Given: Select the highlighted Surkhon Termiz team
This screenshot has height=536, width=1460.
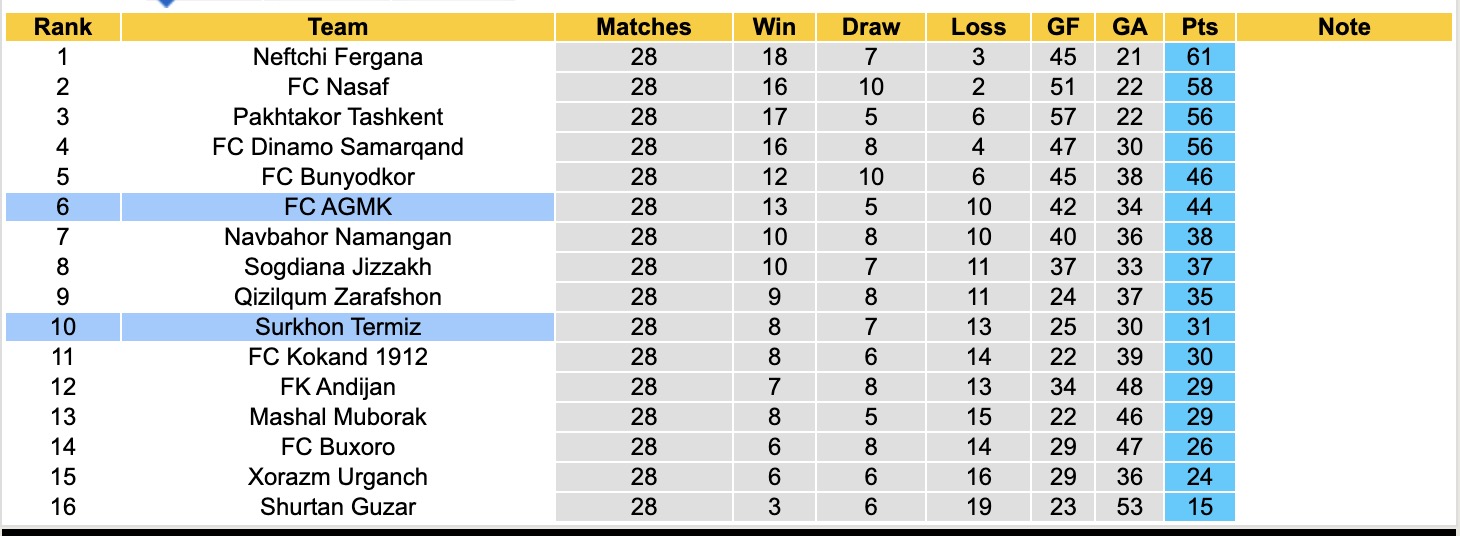Looking at the screenshot, I should 338,327.
